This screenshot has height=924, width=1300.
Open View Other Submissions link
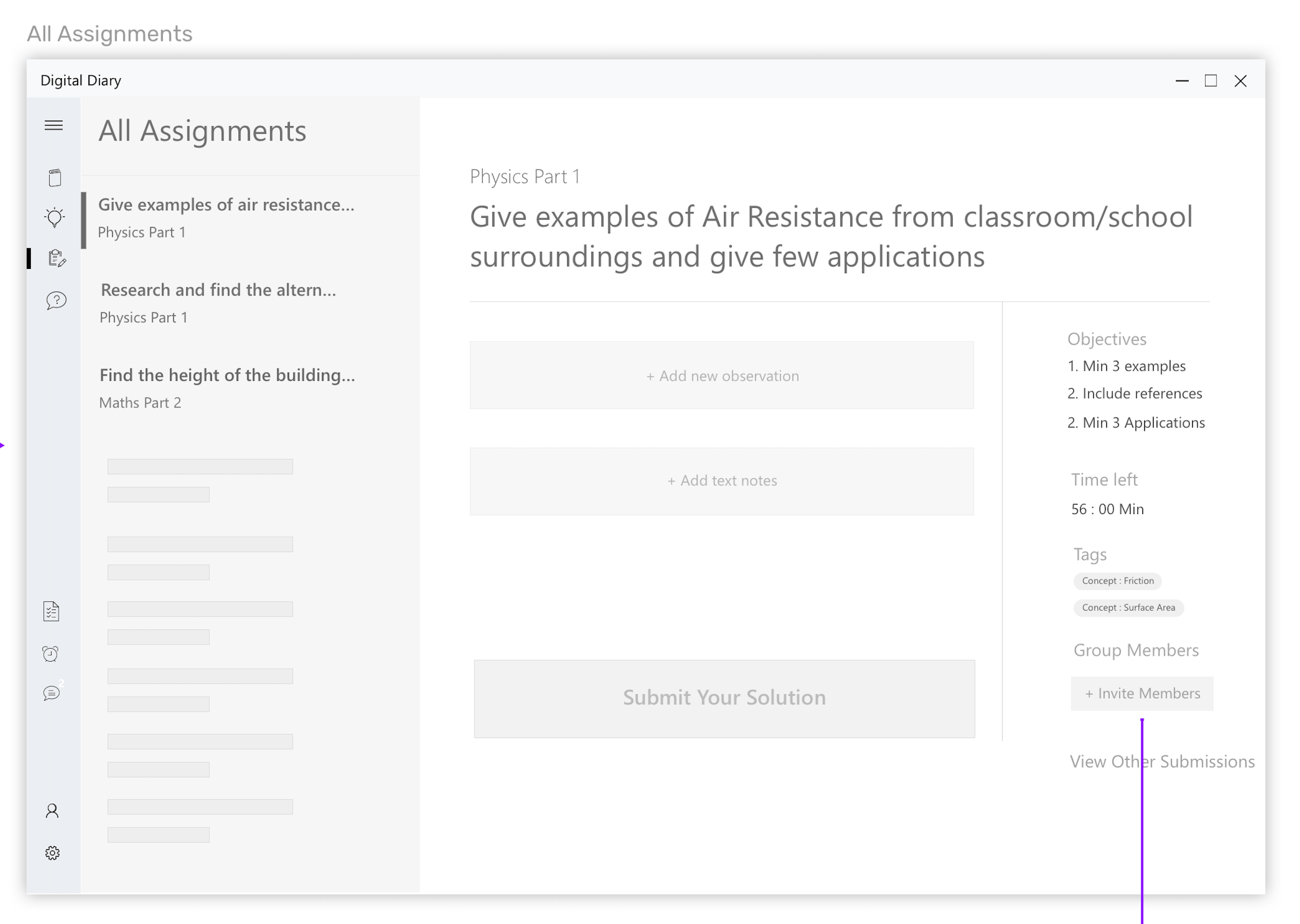tap(1161, 761)
